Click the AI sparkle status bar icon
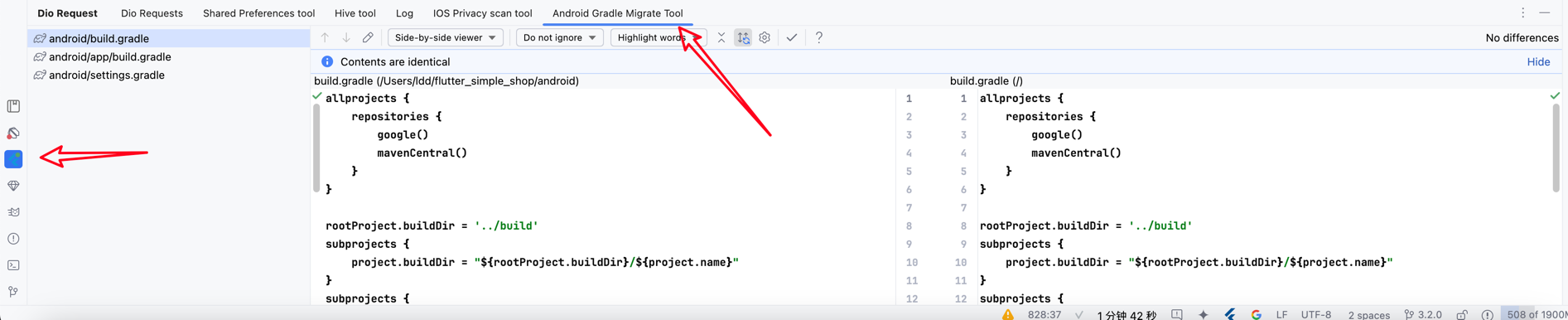1568x320 pixels. [x=1204, y=314]
